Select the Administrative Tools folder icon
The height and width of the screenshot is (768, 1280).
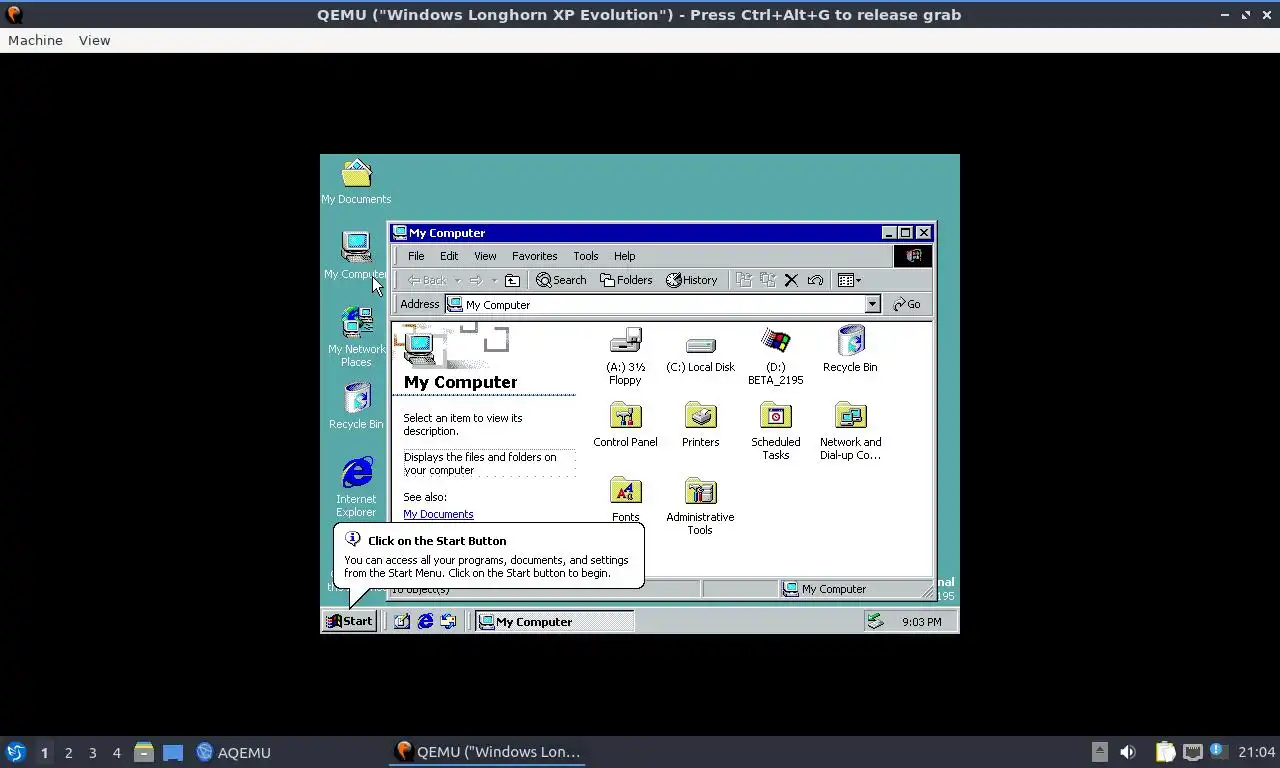(700, 491)
